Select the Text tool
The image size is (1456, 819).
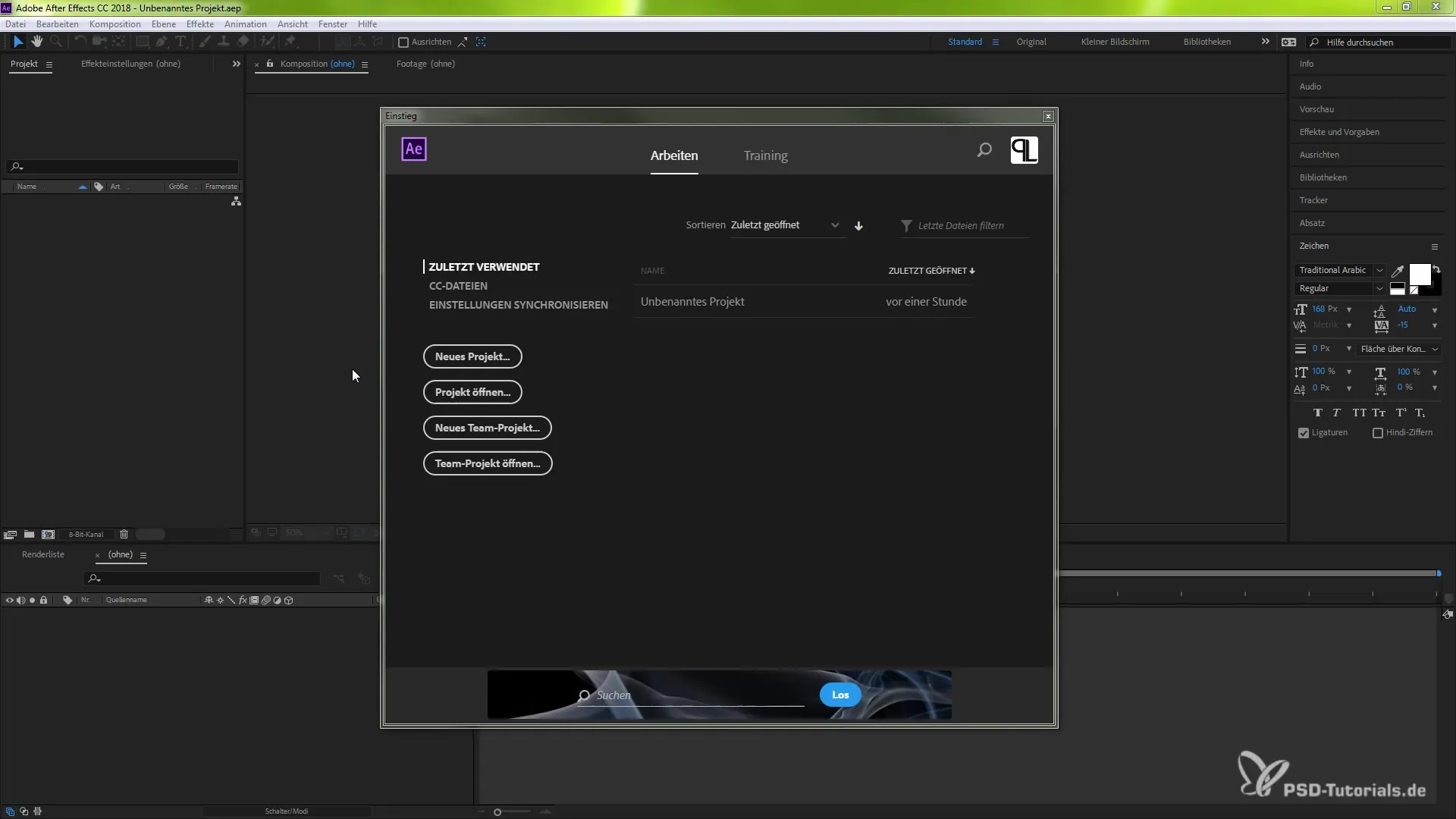click(x=180, y=42)
